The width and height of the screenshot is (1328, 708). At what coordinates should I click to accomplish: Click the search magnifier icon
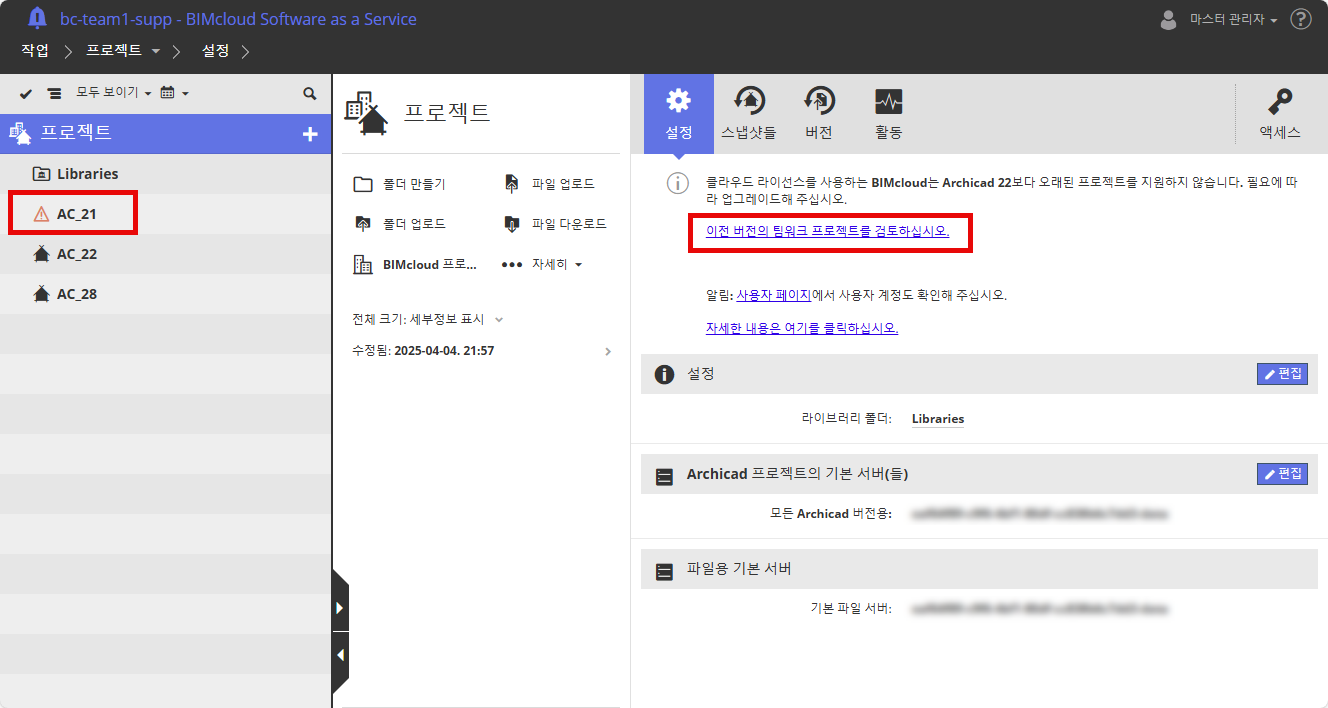click(310, 93)
